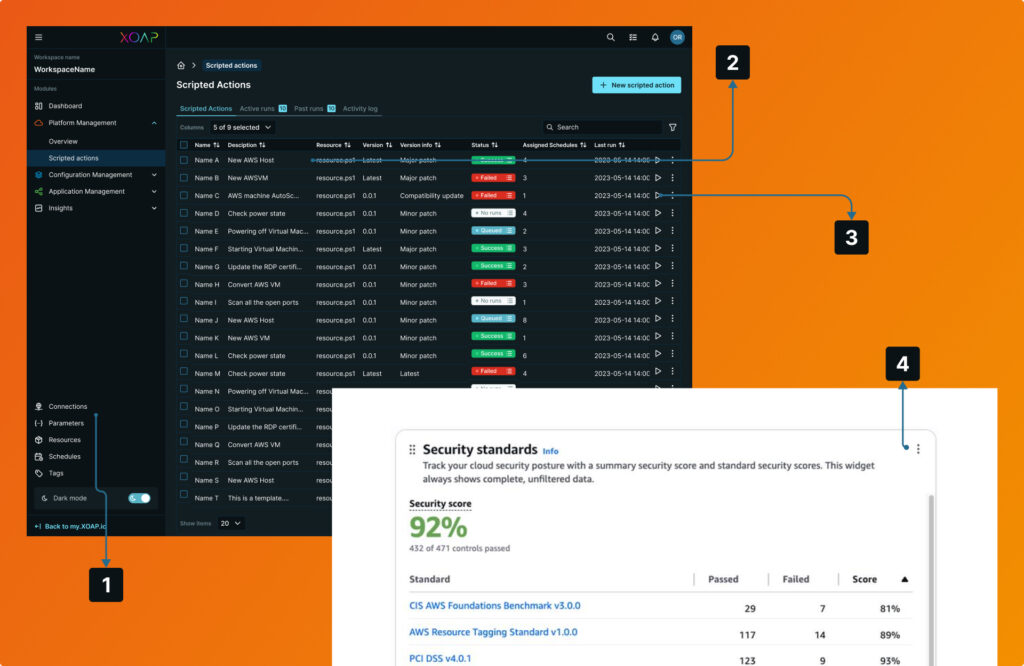Screen dimensions: 1024x666
Task: Click the Application Management share icon
Action: 39,191
